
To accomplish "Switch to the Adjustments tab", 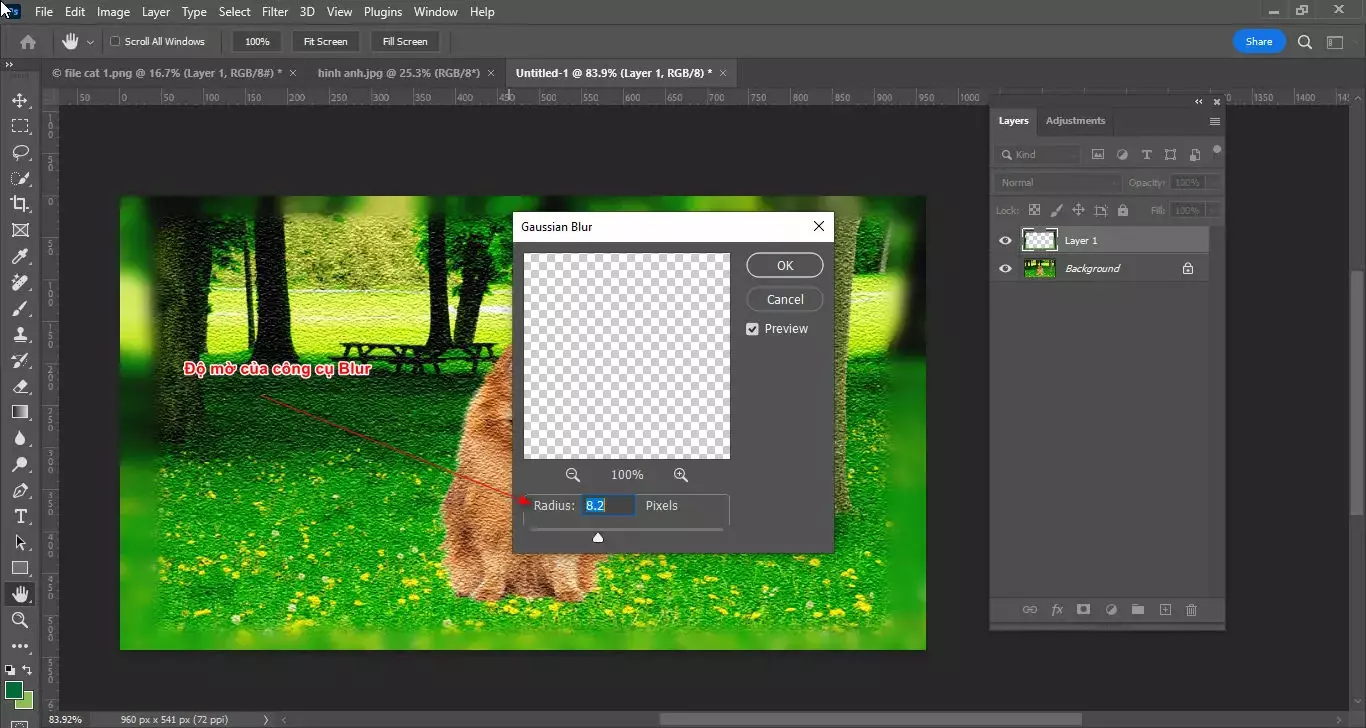I will pos(1075,120).
